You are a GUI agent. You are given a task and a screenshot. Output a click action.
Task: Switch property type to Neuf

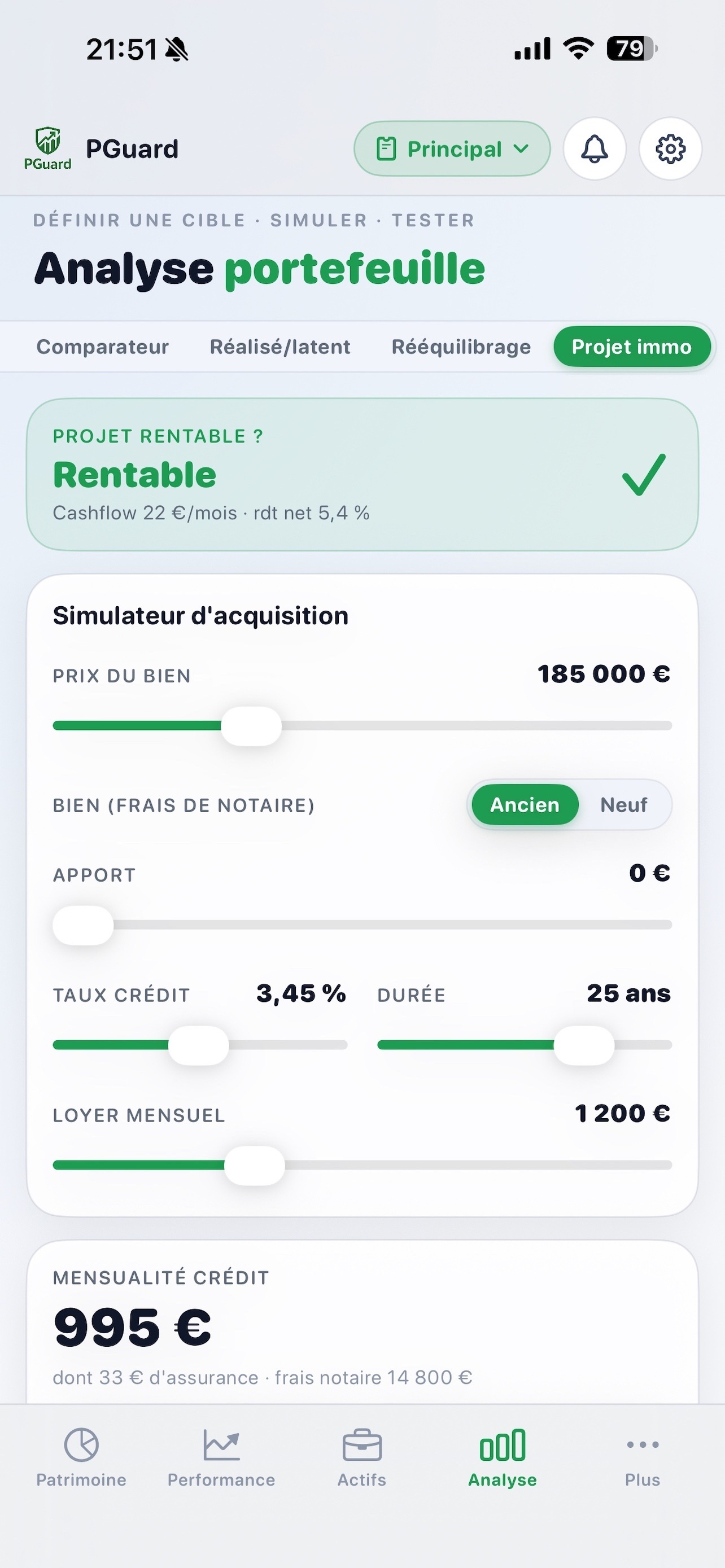[623, 805]
